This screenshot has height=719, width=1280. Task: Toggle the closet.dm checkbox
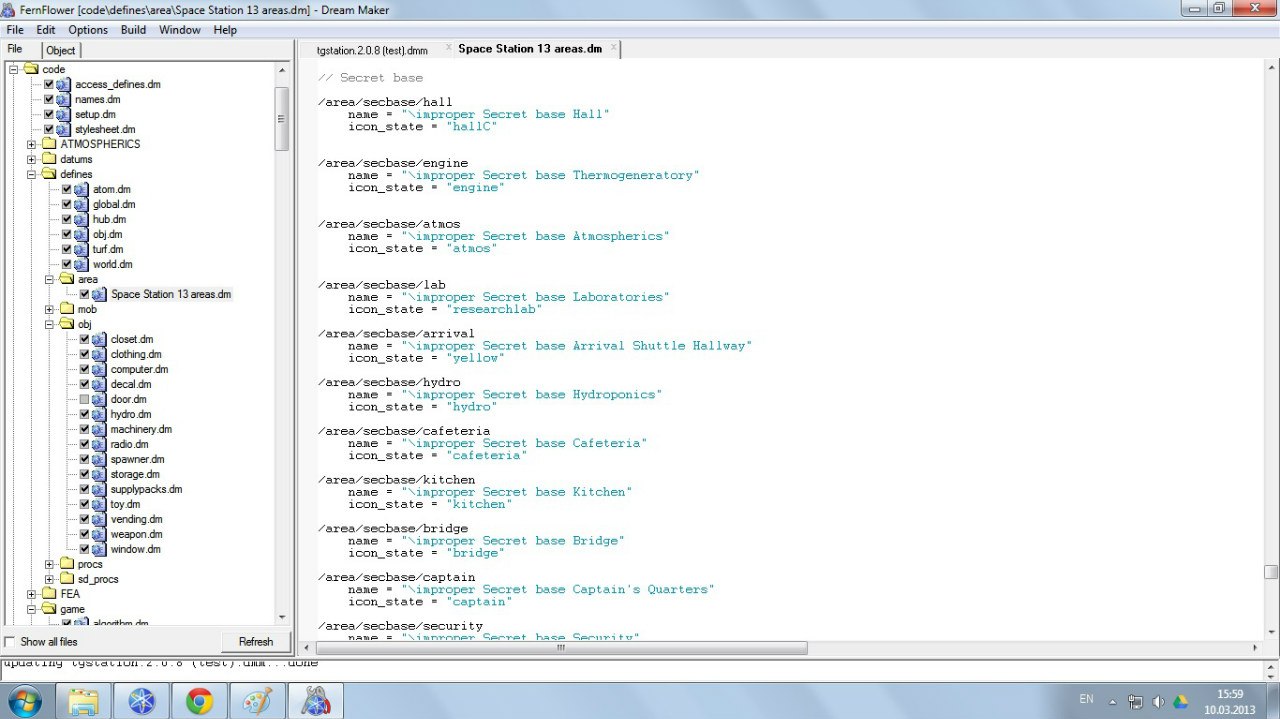[x=85, y=339]
